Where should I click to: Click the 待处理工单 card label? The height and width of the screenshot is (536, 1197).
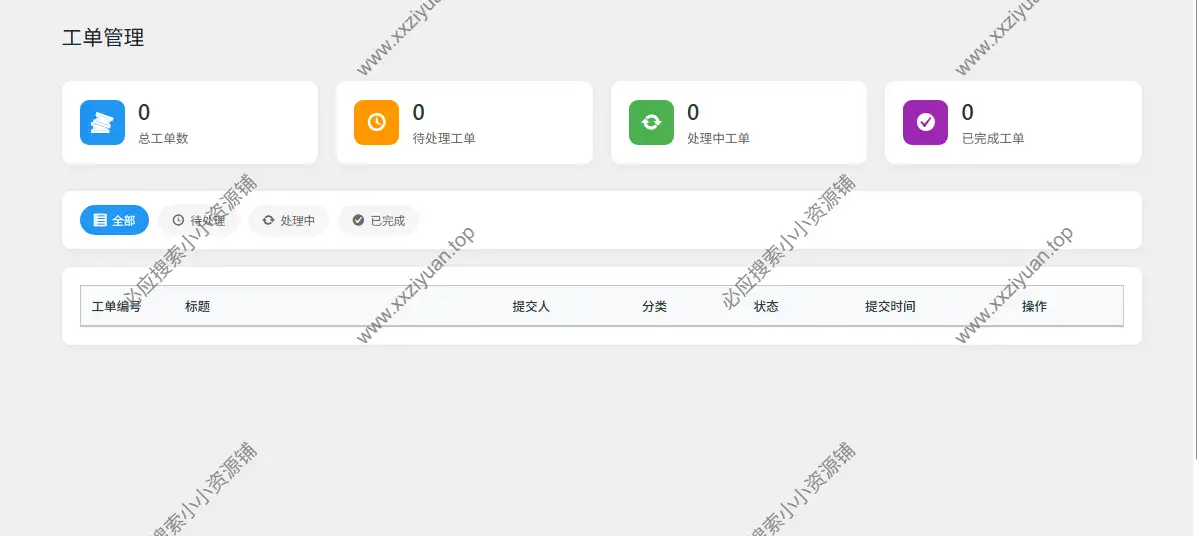click(x=444, y=138)
